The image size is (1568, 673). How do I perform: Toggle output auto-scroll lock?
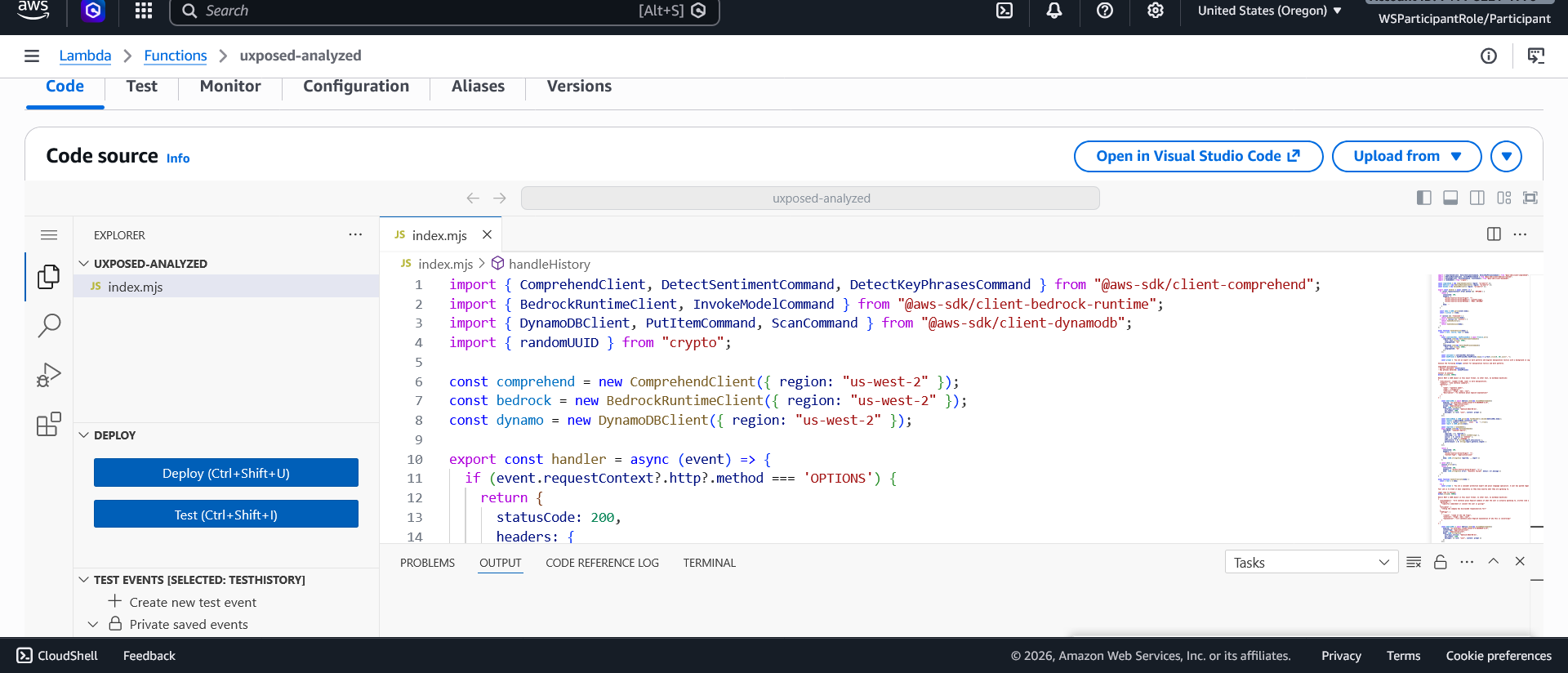tap(1441, 562)
